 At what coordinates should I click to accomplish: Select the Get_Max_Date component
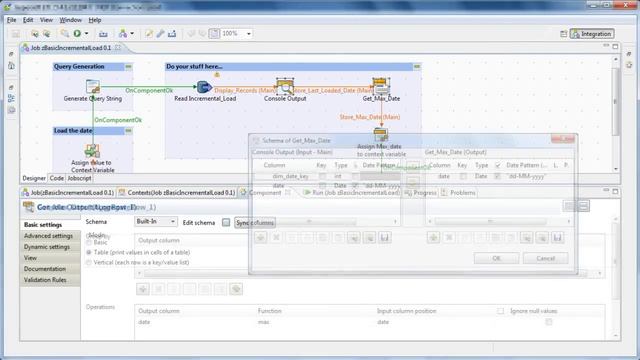point(381,87)
